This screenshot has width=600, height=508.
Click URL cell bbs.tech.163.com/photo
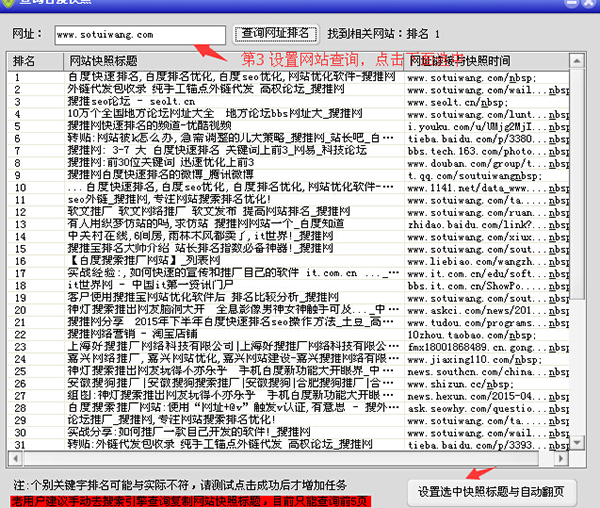tap(488, 151)
